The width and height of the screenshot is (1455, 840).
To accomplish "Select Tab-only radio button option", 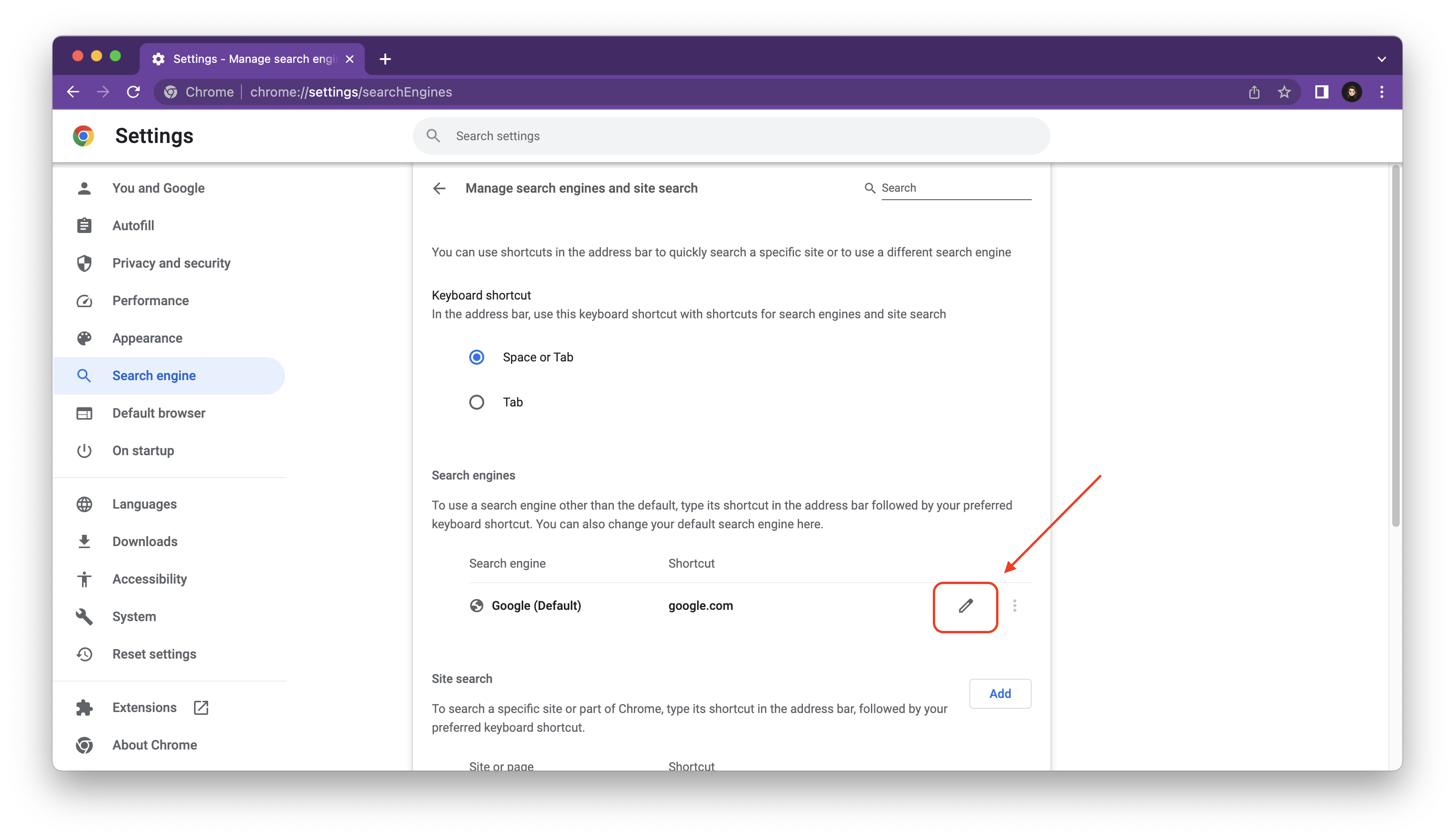I will [477, 401].
